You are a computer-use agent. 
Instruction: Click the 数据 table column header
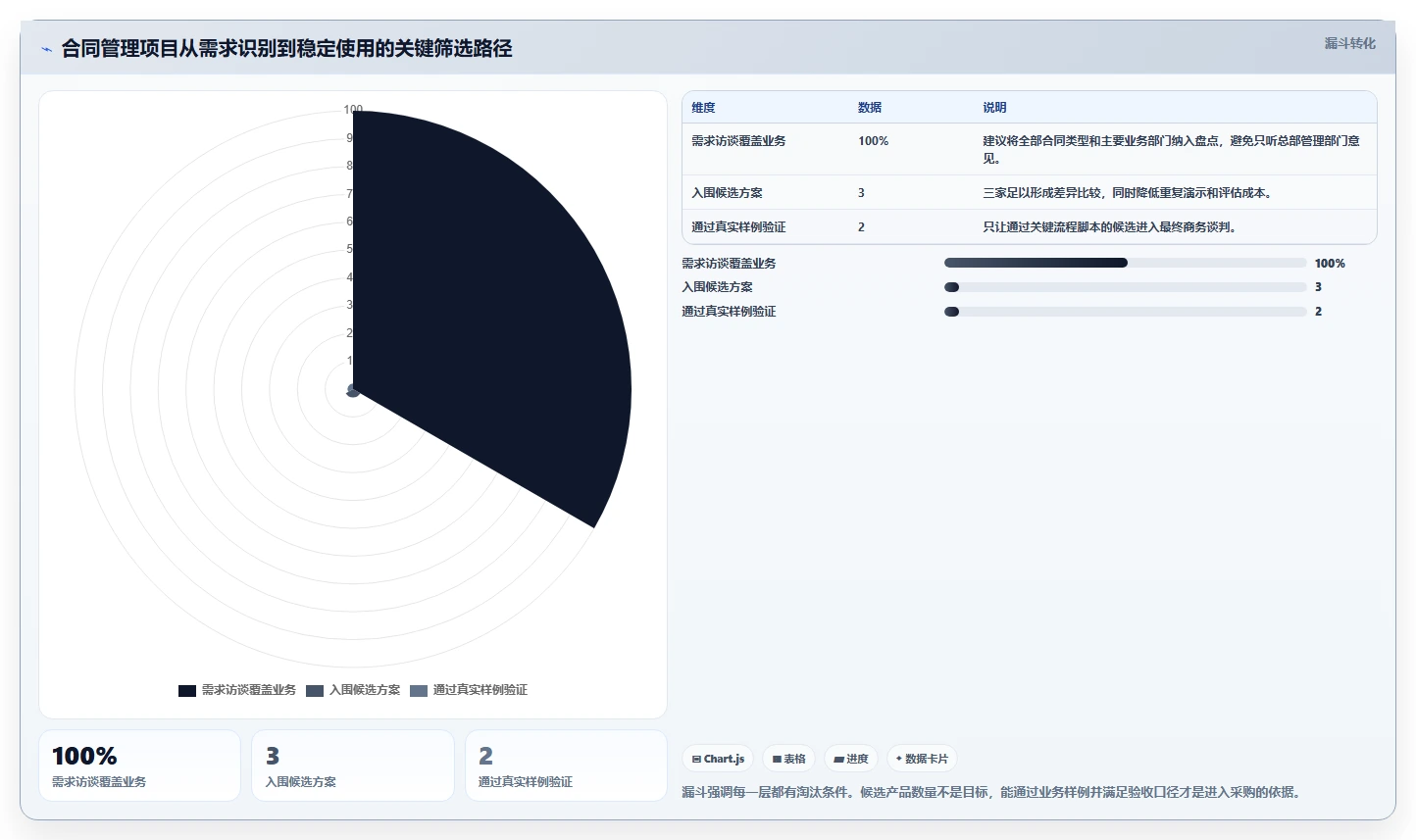pos(870,108)
